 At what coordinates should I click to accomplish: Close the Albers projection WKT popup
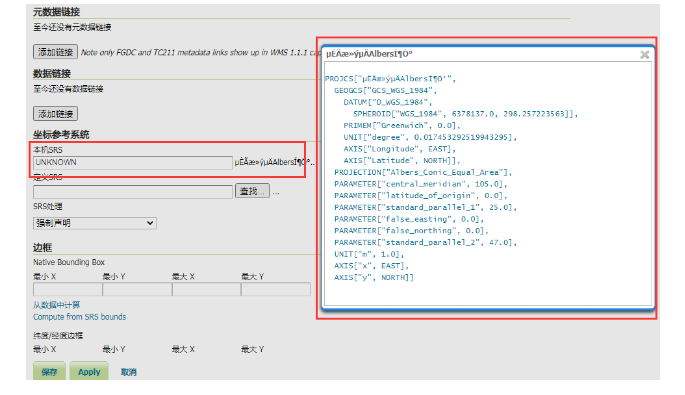click(644, 55)
